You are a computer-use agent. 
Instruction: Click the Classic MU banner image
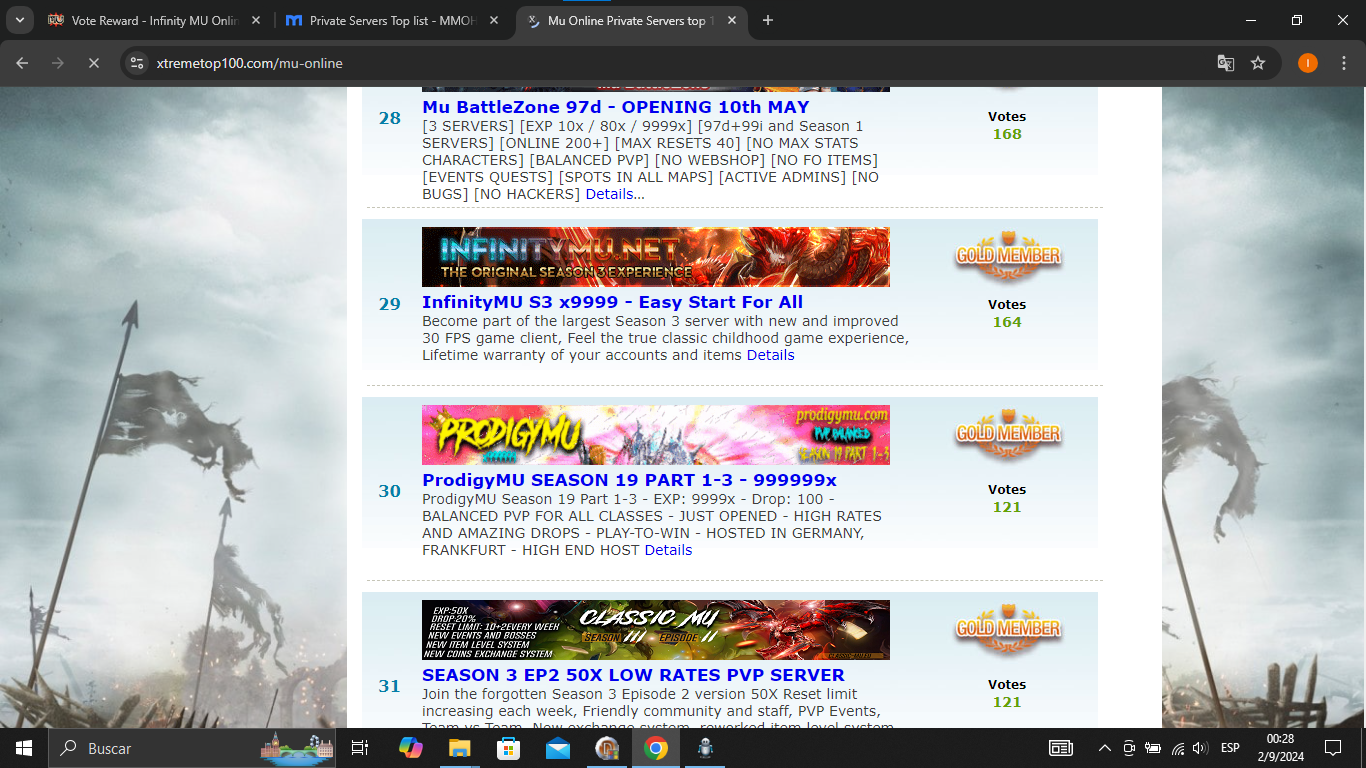656,630
